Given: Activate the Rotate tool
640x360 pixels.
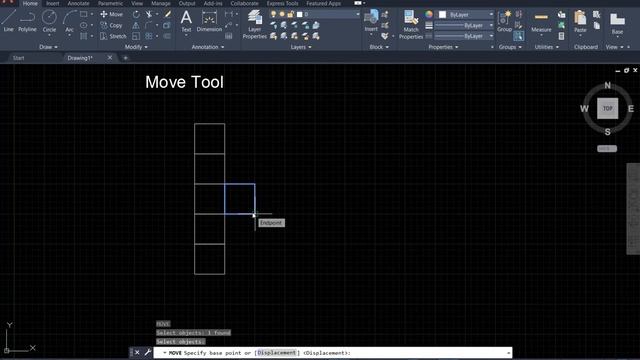Looking at the screenshot, I should 136,14.
